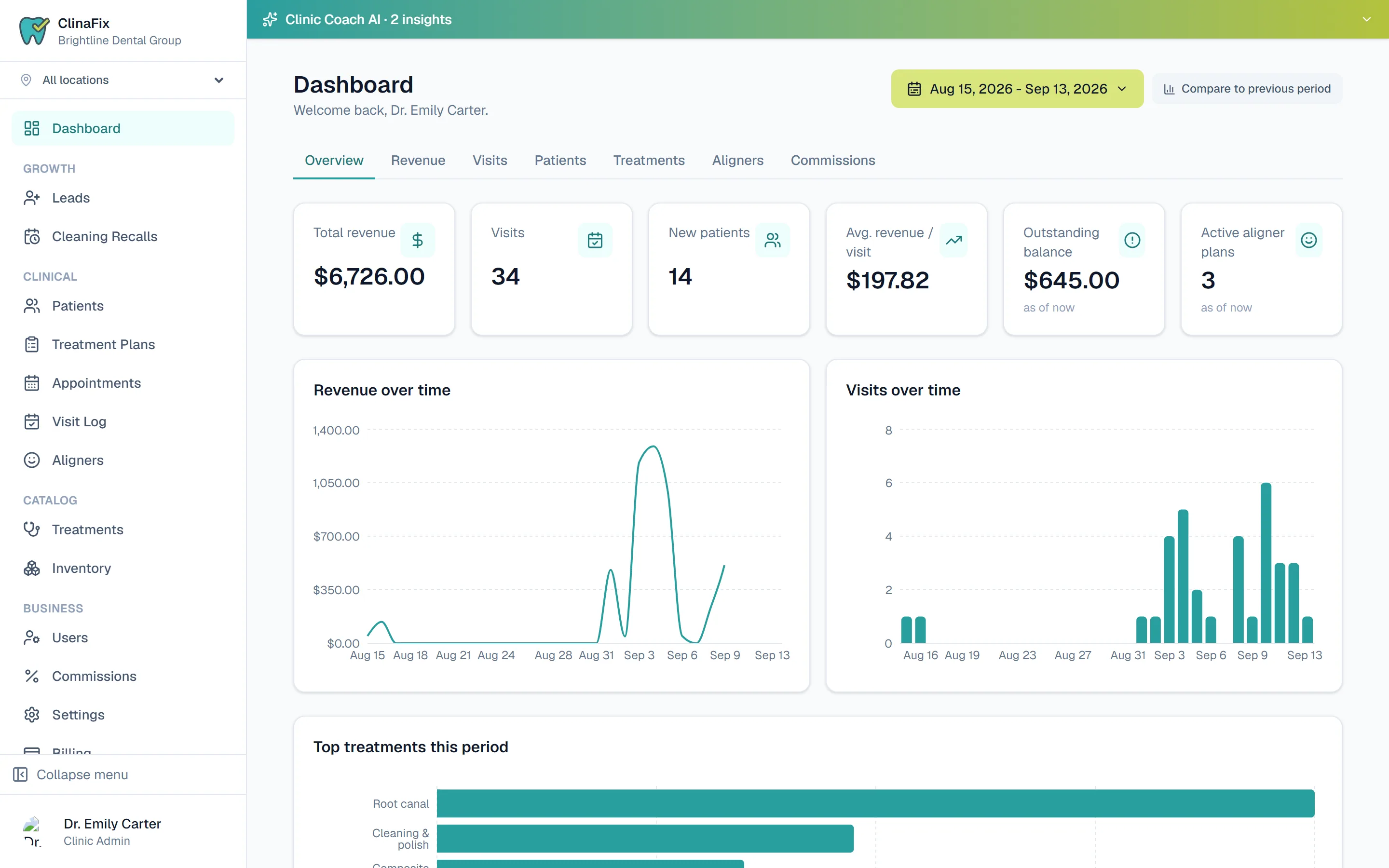The width and height of the screenshot is (1389, 868).
Task: Switch to the Overview tab
Action: (x=334, y=160)
